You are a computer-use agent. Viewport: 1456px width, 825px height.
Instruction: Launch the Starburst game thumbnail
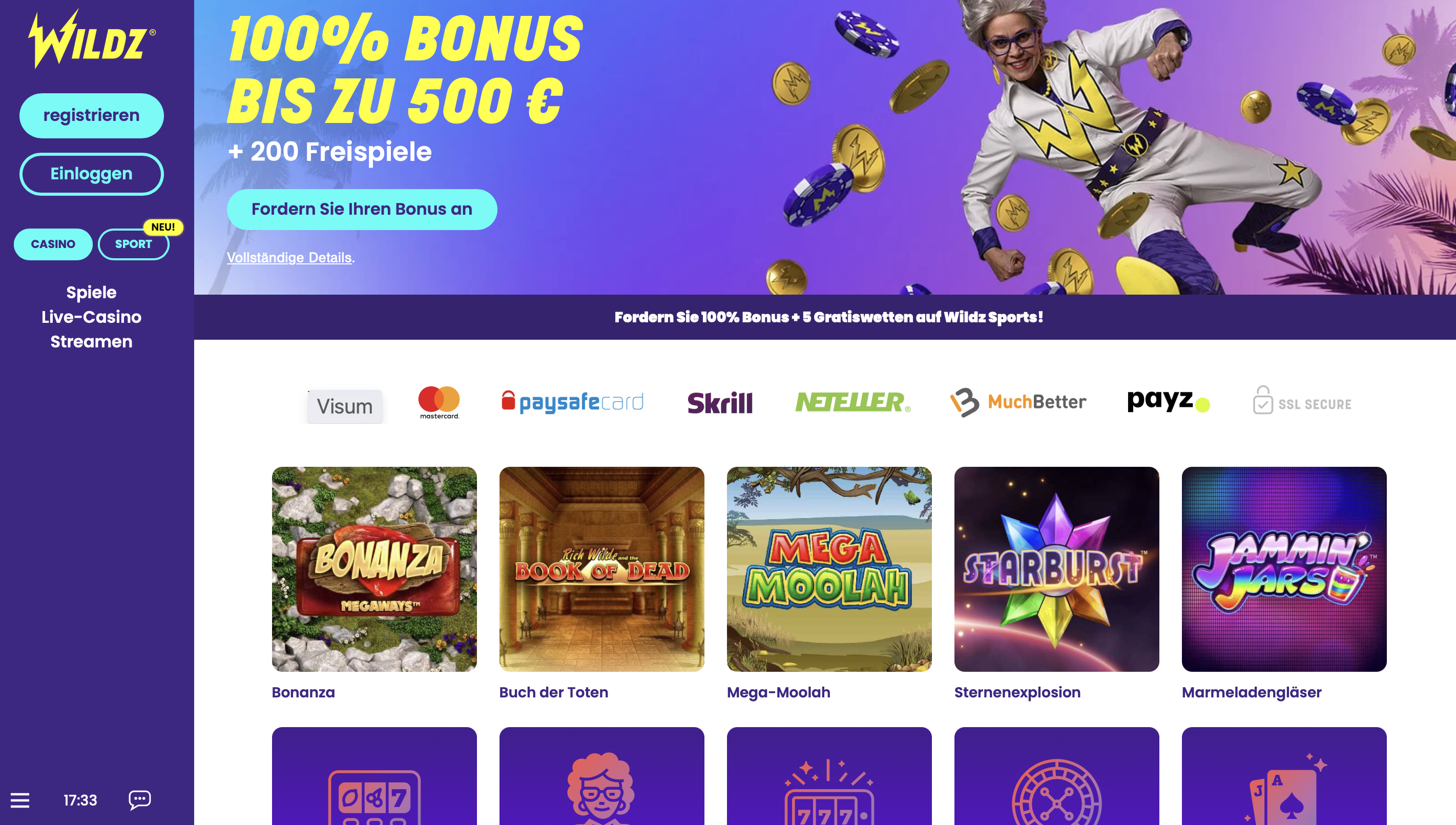[x=1056, y=569]
